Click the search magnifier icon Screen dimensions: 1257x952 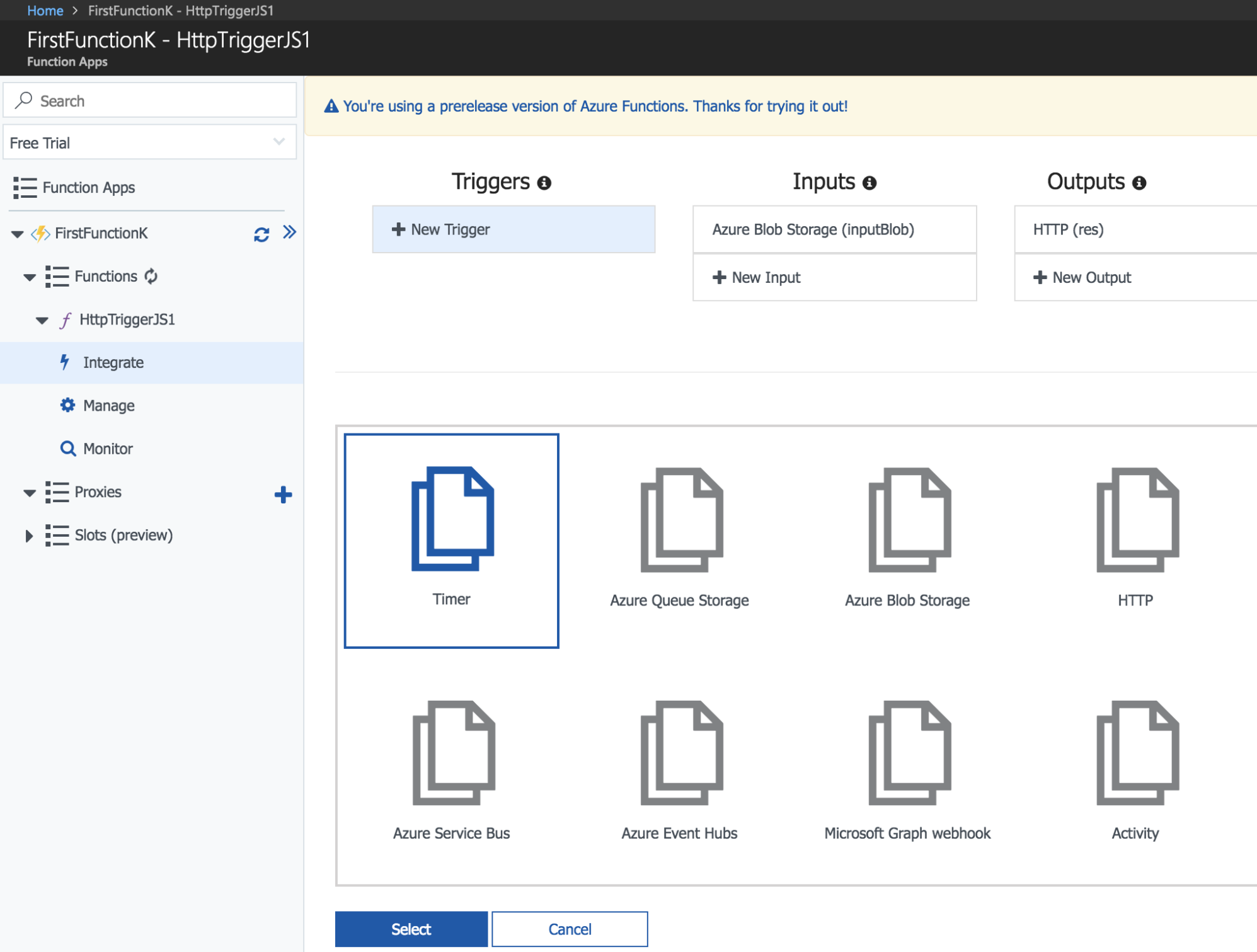click(24, 100)
